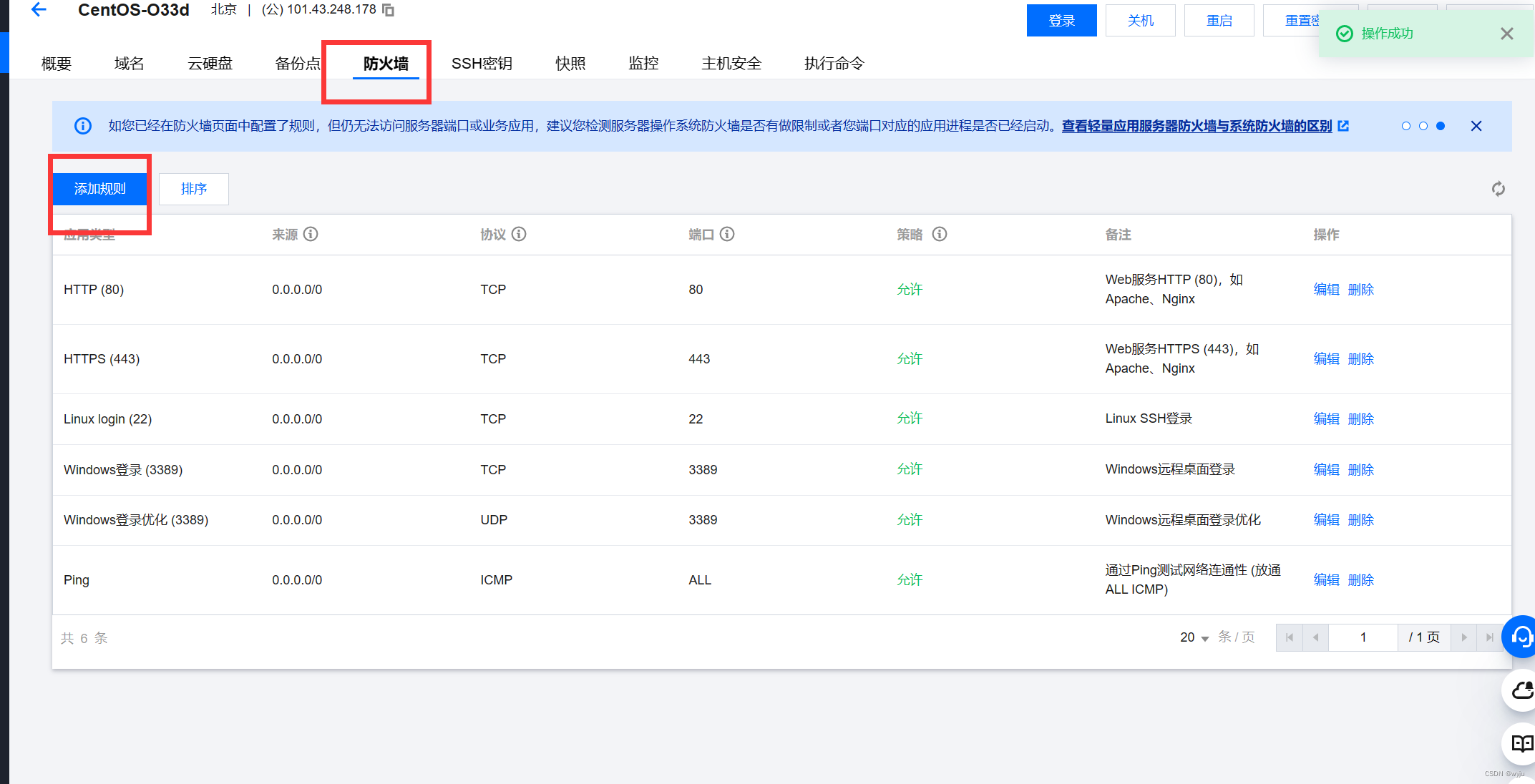Switch to the 概要 tab

(x=57, y=64)
